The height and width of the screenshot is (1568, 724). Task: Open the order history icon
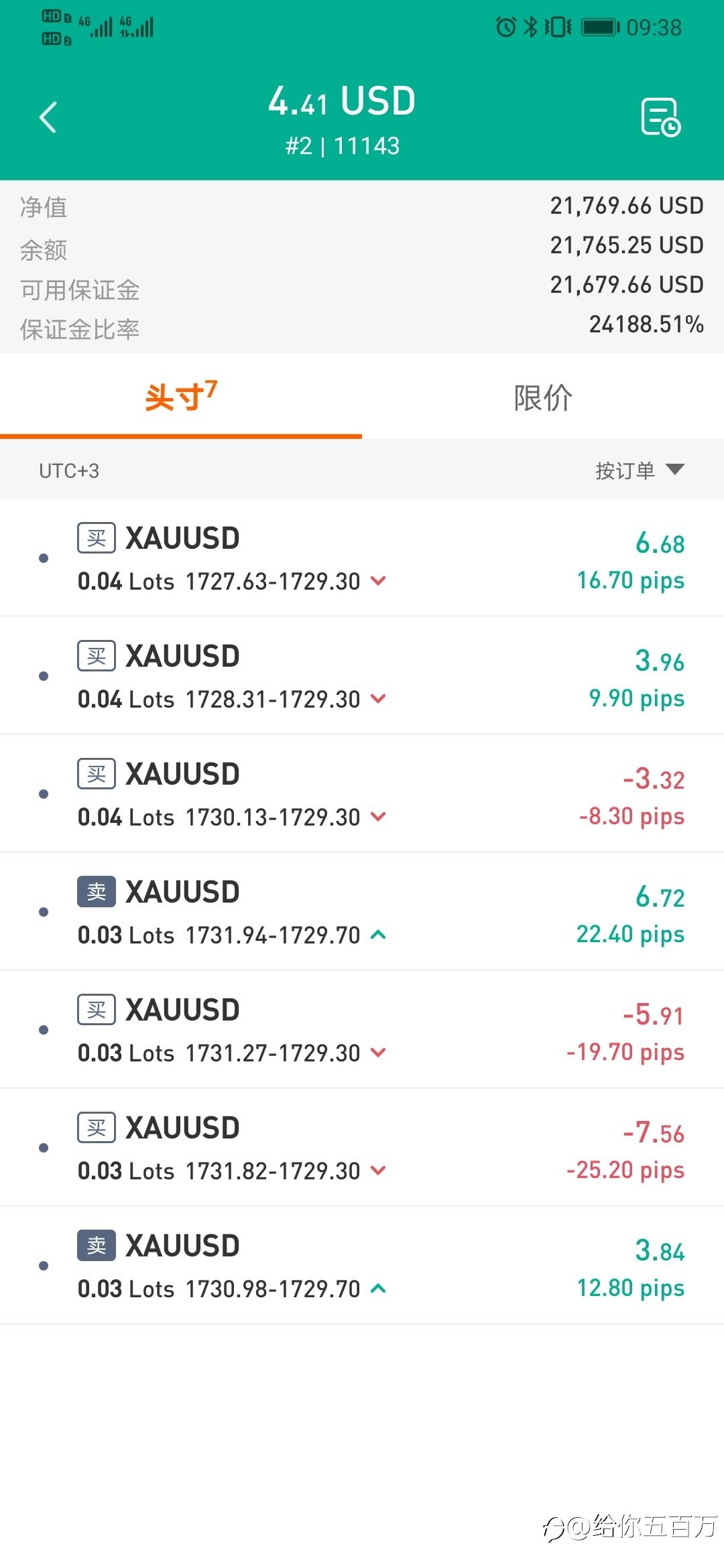pyautogui.click(x=660, y=118)
